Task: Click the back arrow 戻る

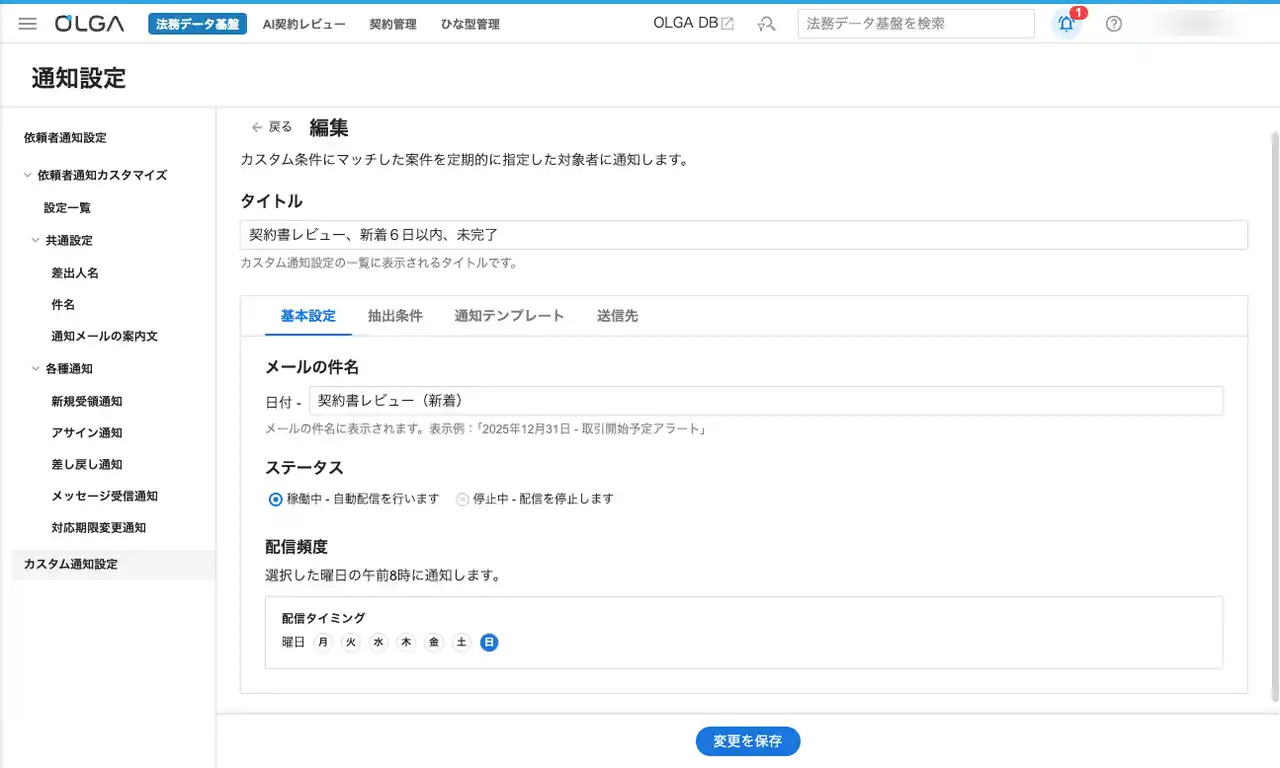Action: [x=272, y=127]
